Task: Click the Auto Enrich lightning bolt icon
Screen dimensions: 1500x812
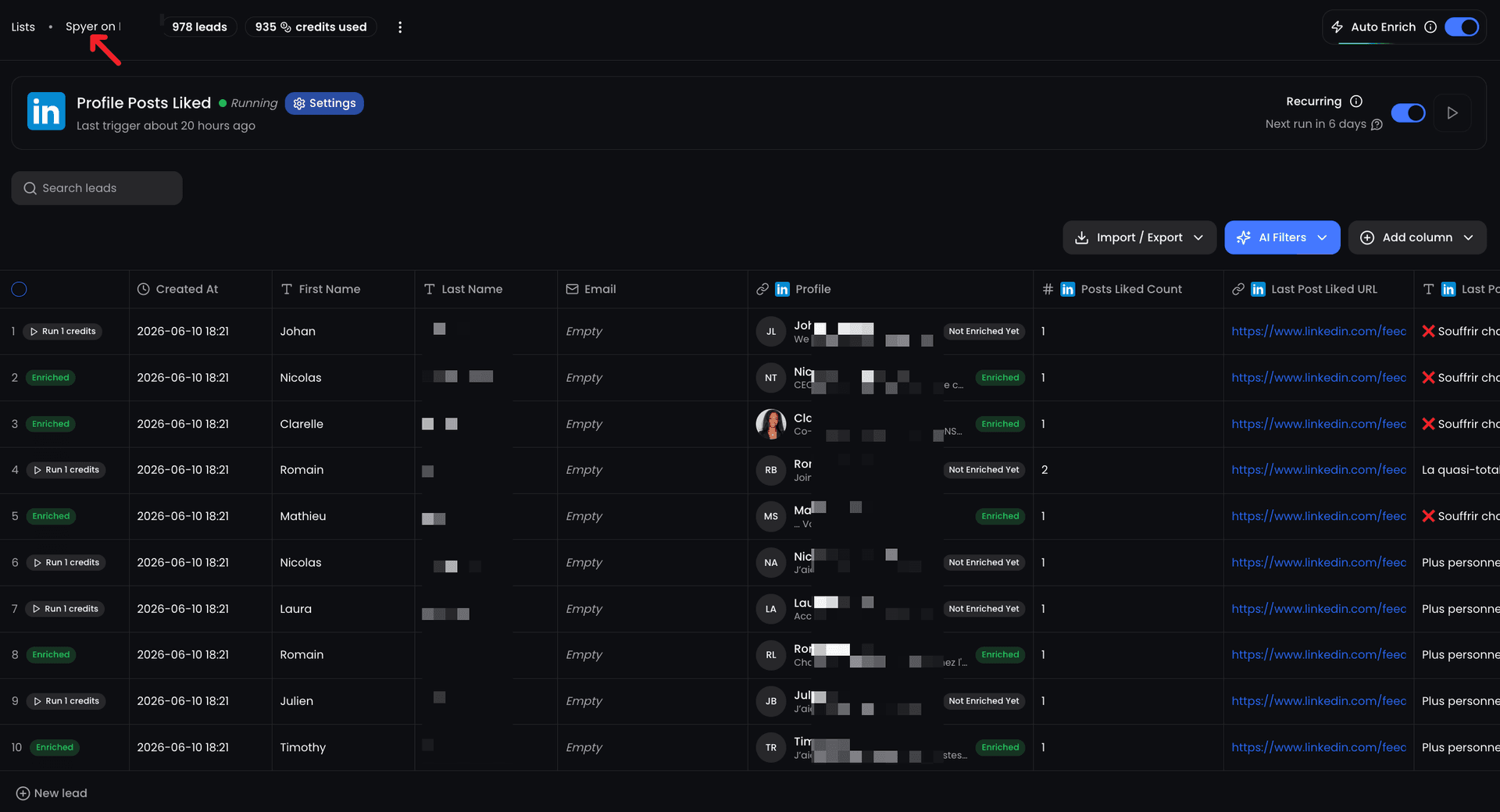Action: [x=1337, y=27]
